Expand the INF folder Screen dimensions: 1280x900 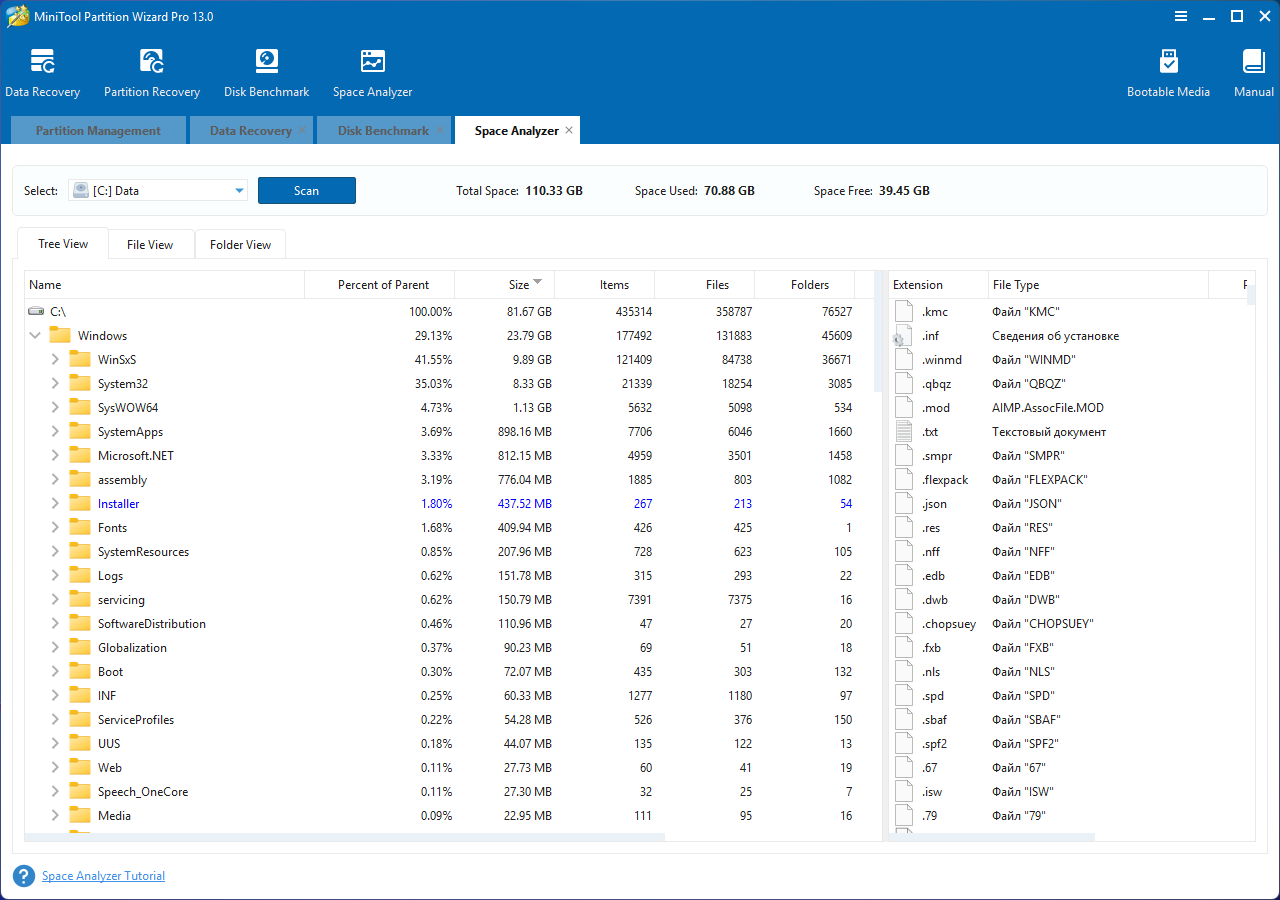click(56, 696)
